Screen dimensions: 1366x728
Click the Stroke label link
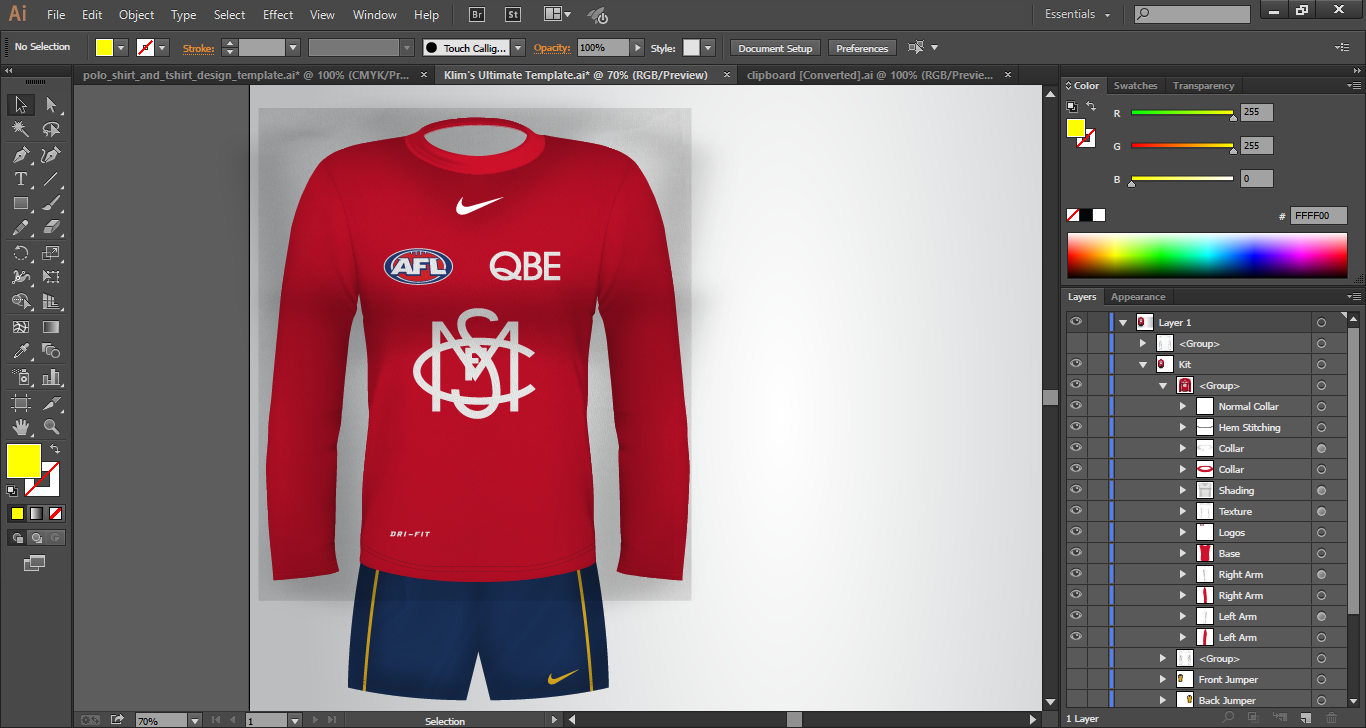(x=198, y=48)
